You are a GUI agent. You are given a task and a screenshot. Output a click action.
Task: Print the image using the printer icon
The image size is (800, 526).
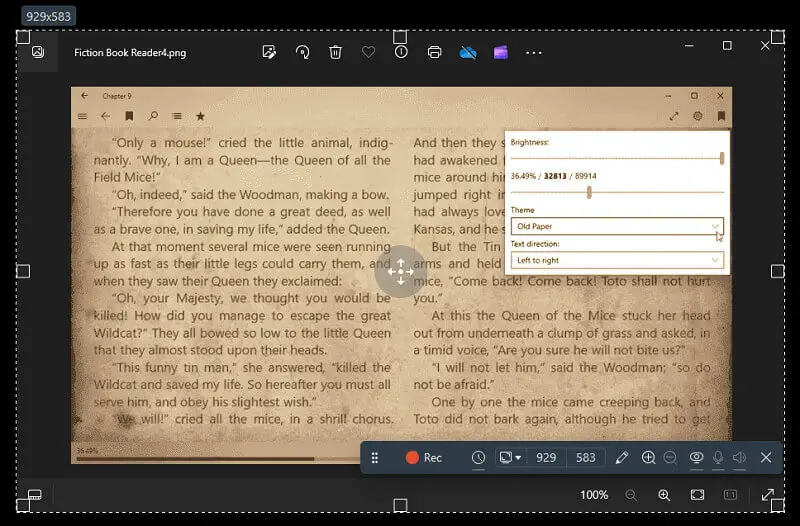pos(434,52)
